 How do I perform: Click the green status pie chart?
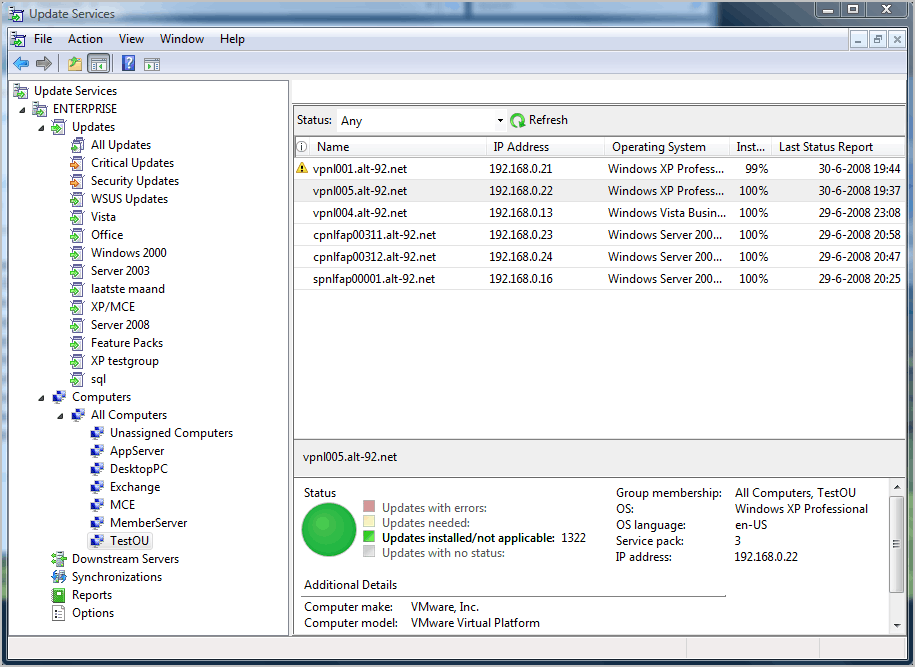(x=329, y=529)
